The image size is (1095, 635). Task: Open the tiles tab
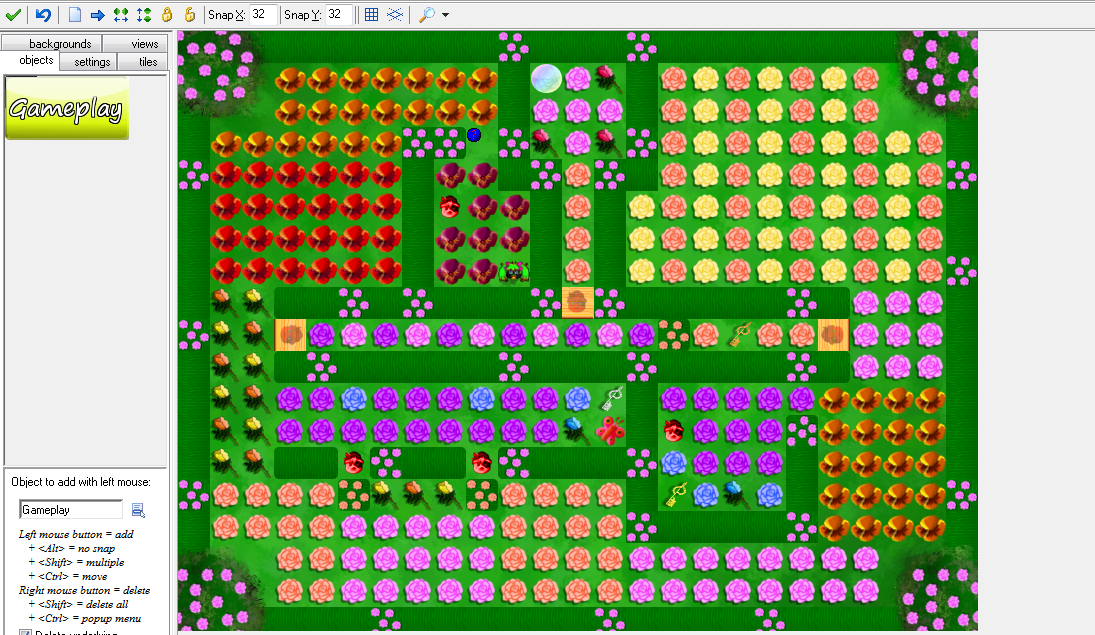143,61
